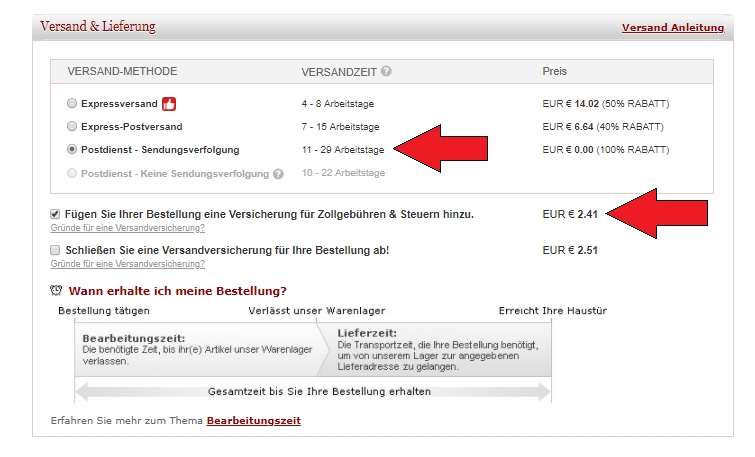Follow the Bearbeitungszeit link at the bottom
The width and height of the screenshot is (755, 457).
(x=253, y=421)
